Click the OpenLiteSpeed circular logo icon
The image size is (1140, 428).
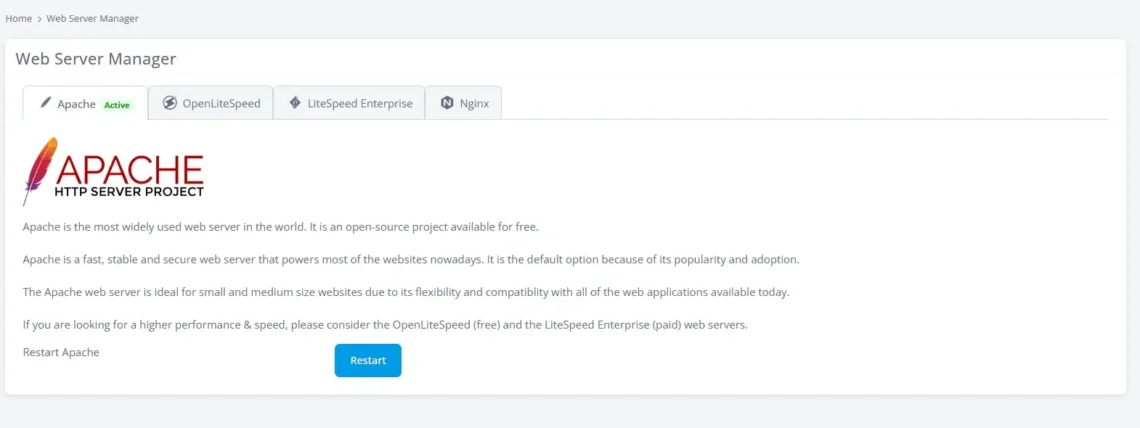tap(170, 103)
